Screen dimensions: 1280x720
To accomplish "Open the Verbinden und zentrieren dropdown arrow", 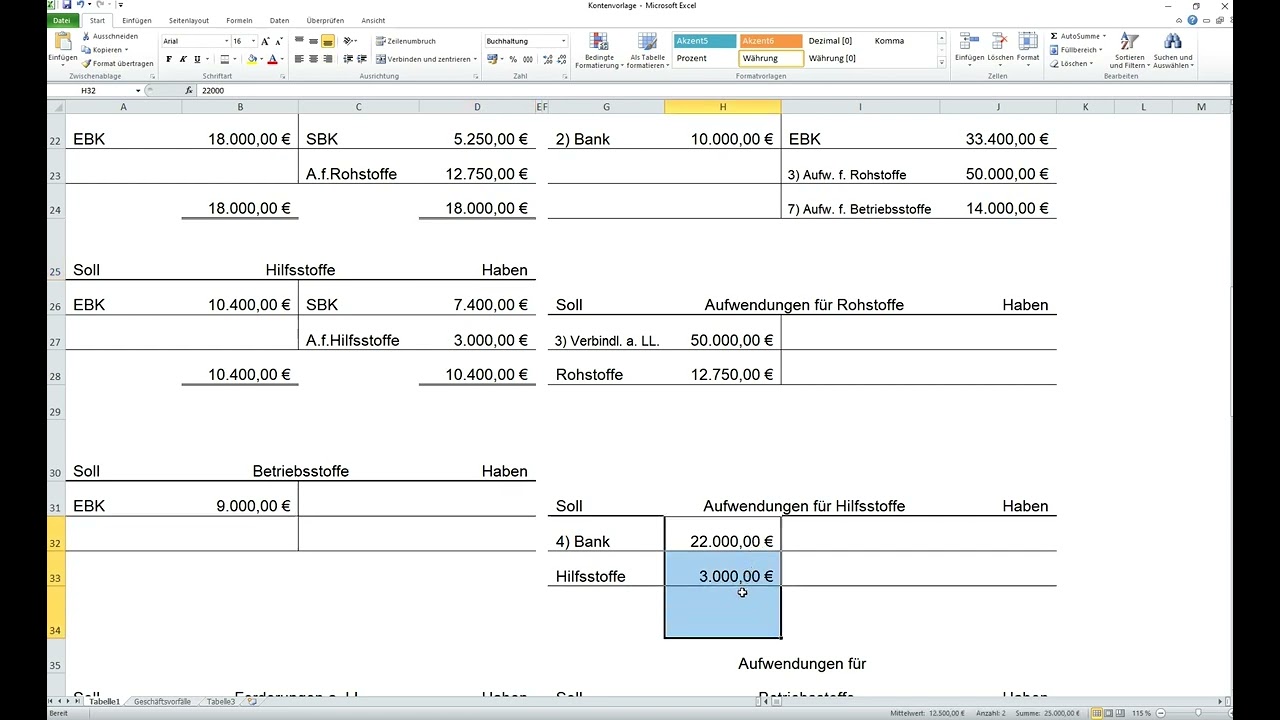I will (476, 59).
